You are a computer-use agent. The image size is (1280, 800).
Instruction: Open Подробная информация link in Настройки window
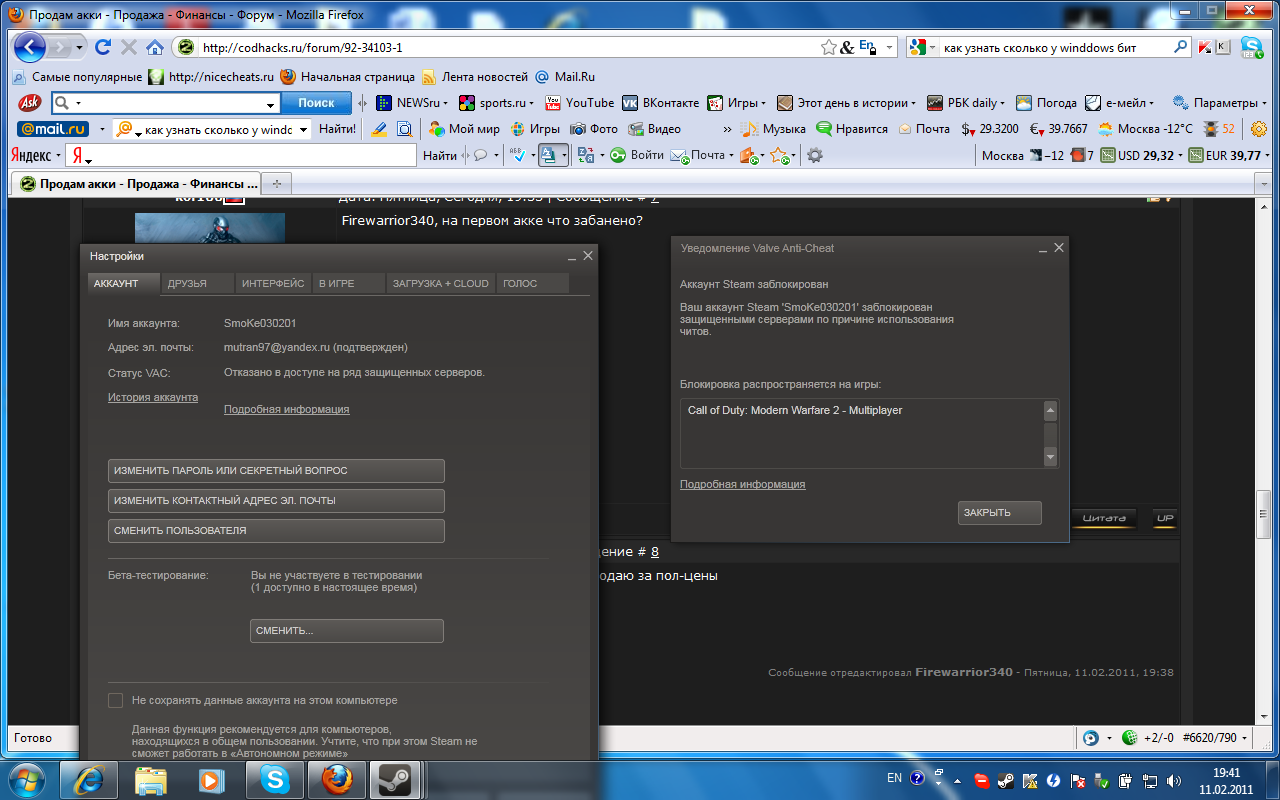pyautogui.click(x=287, y=409)
